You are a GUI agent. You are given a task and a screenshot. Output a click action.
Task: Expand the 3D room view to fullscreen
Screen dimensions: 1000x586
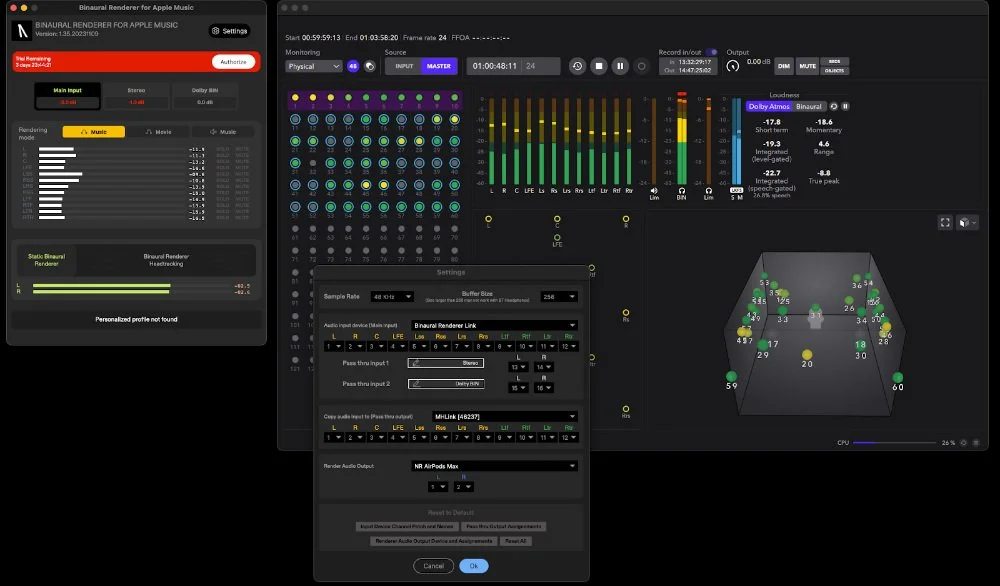[x=945, y=222]
